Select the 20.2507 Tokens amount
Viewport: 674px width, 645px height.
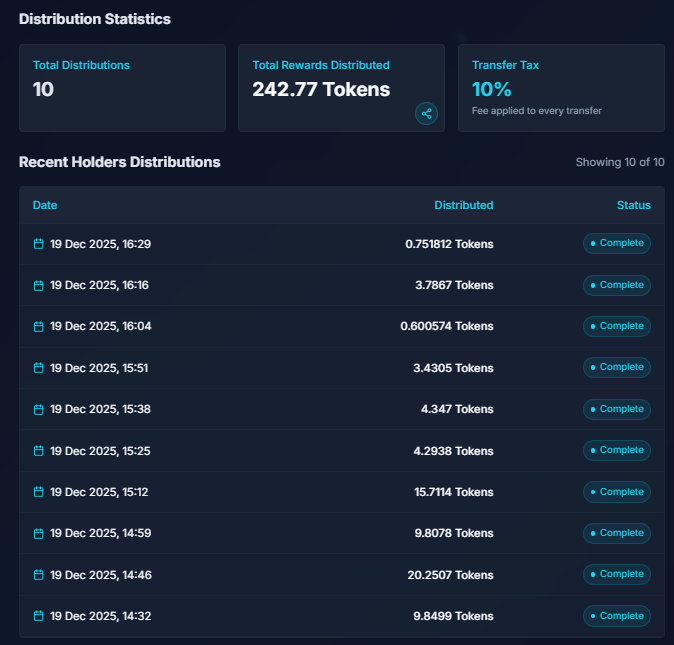coord(450,575)
